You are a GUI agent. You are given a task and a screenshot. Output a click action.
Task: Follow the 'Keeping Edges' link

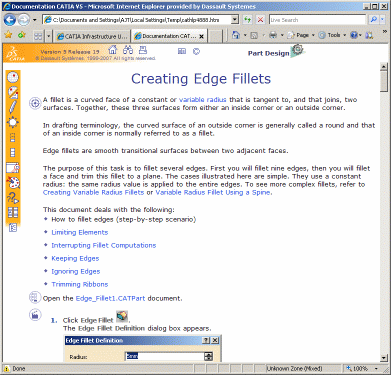pos(75,258)
